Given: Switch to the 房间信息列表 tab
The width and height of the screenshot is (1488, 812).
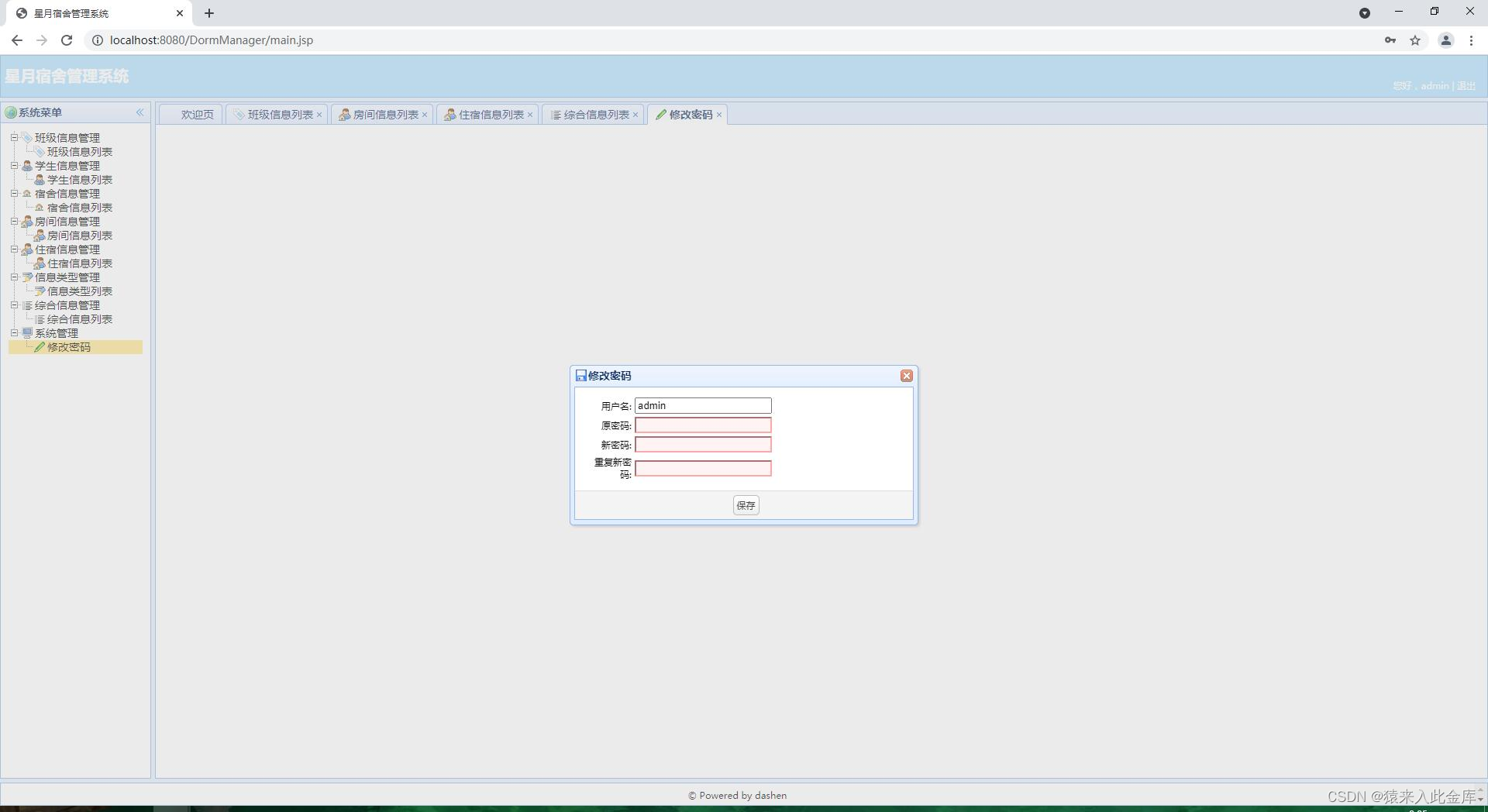Looking at the screenshot, I should (381, 115).
